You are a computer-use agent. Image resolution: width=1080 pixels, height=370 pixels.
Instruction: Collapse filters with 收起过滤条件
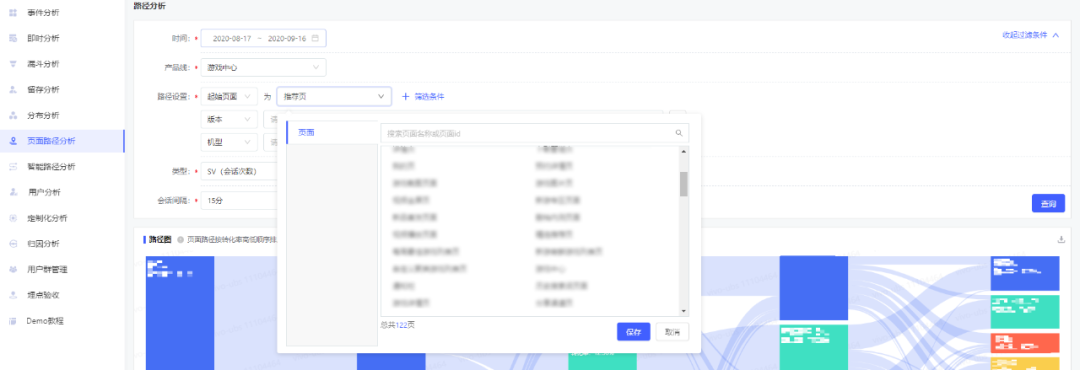click(x=1030, y=35)
